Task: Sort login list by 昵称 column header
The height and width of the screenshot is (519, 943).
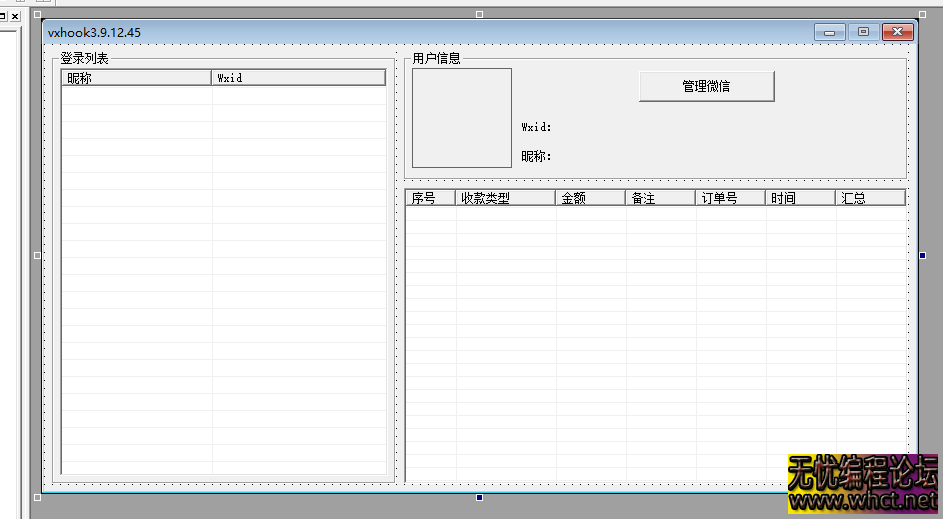Action: tap(136, 78)
